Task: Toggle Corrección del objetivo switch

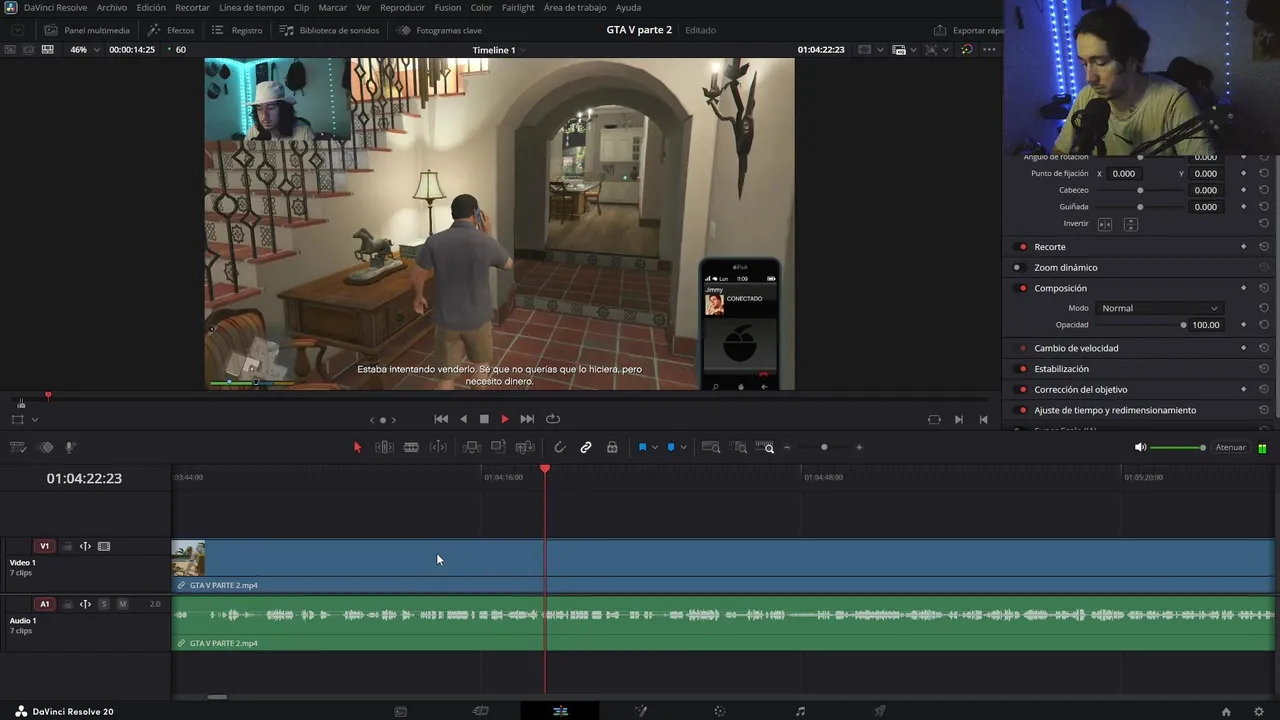Action: 1022,390
